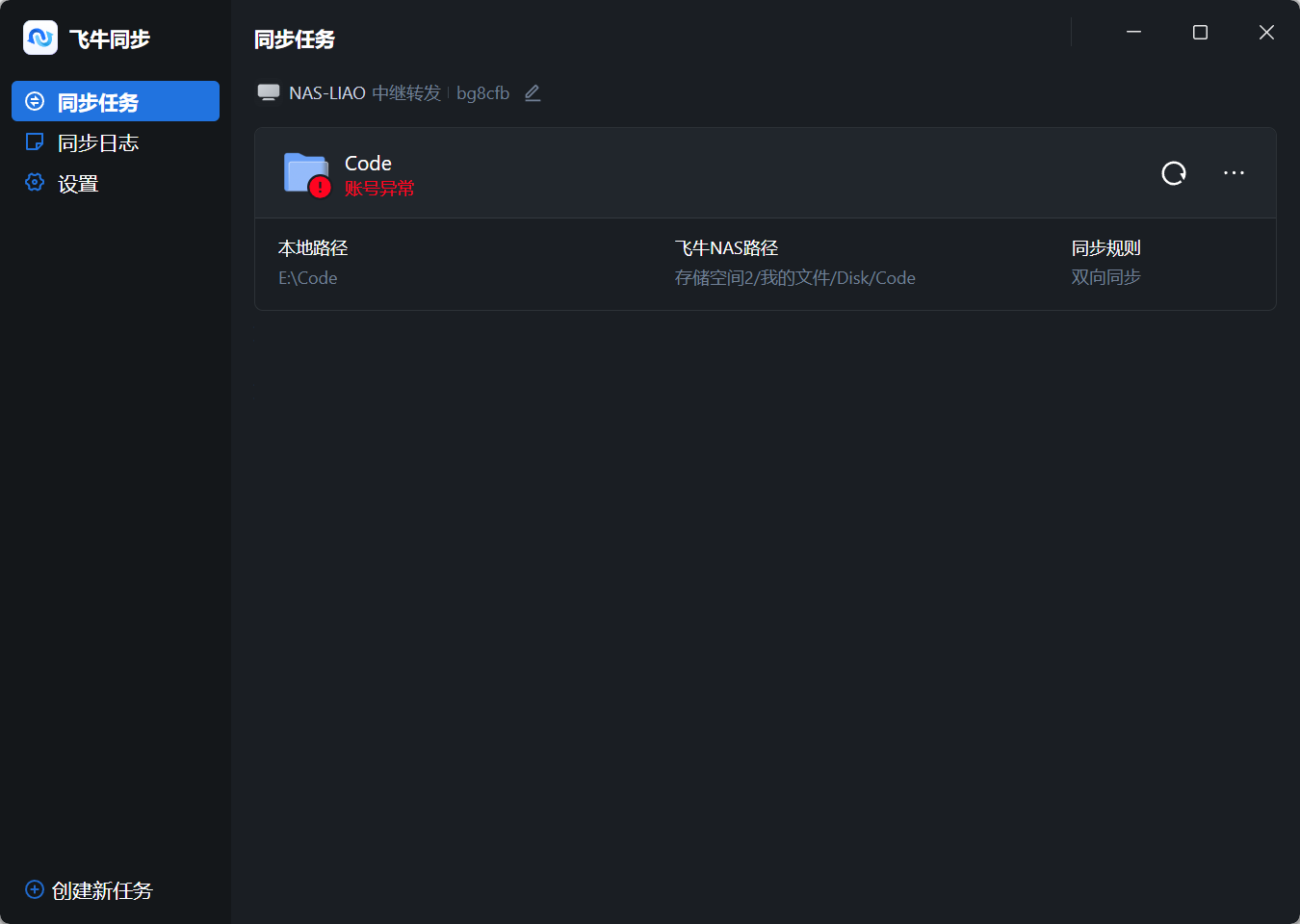Refresh the Code sync task
1300x924 pixels.
point(1174,173)
